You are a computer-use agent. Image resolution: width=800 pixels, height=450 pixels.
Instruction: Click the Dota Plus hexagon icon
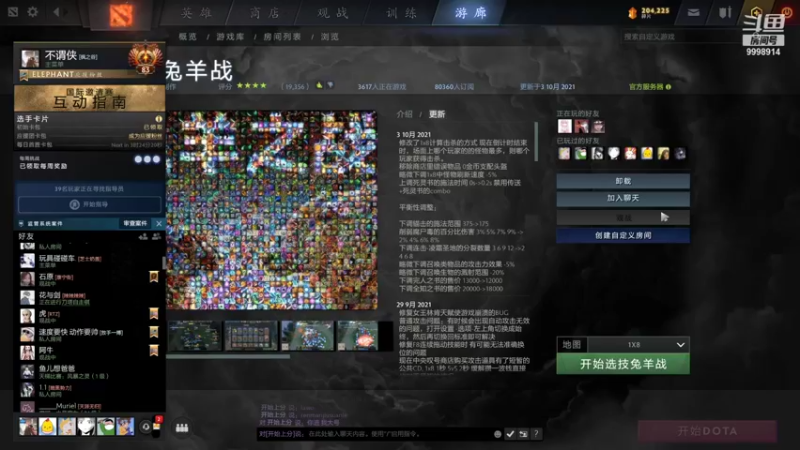756,12
